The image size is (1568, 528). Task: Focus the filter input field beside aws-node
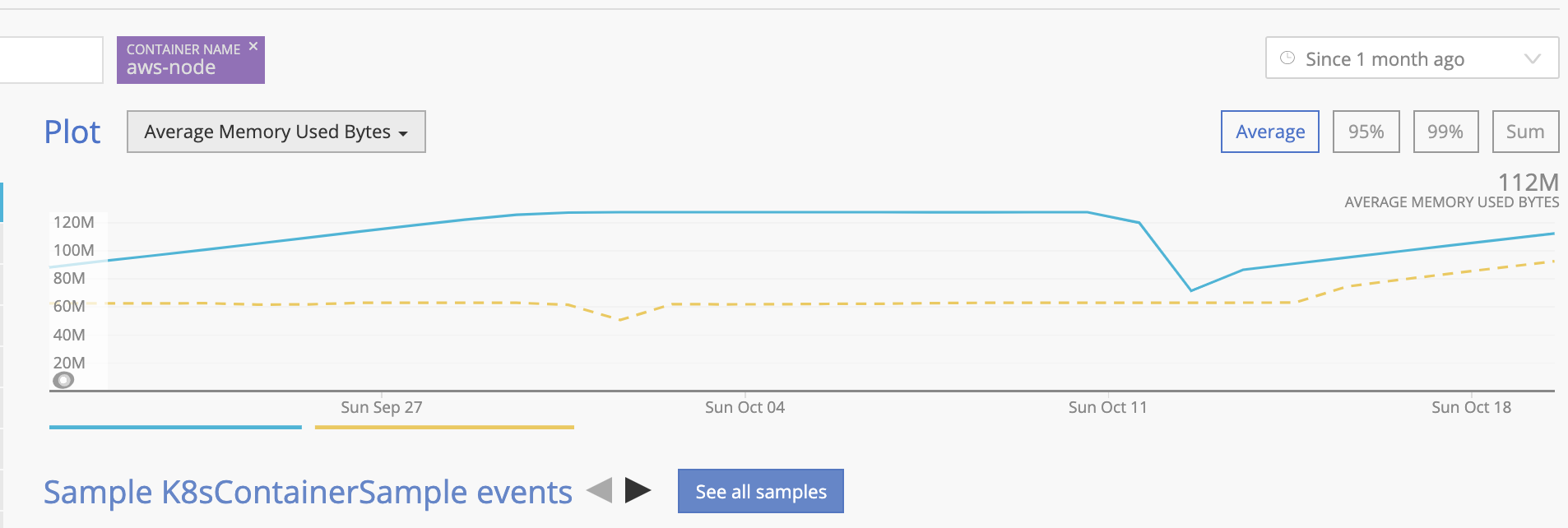click(x=51, y=59)
